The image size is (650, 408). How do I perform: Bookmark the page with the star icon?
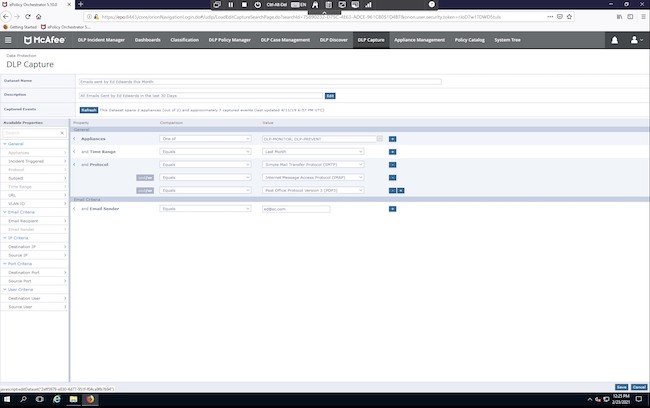(x=569, y=17)
